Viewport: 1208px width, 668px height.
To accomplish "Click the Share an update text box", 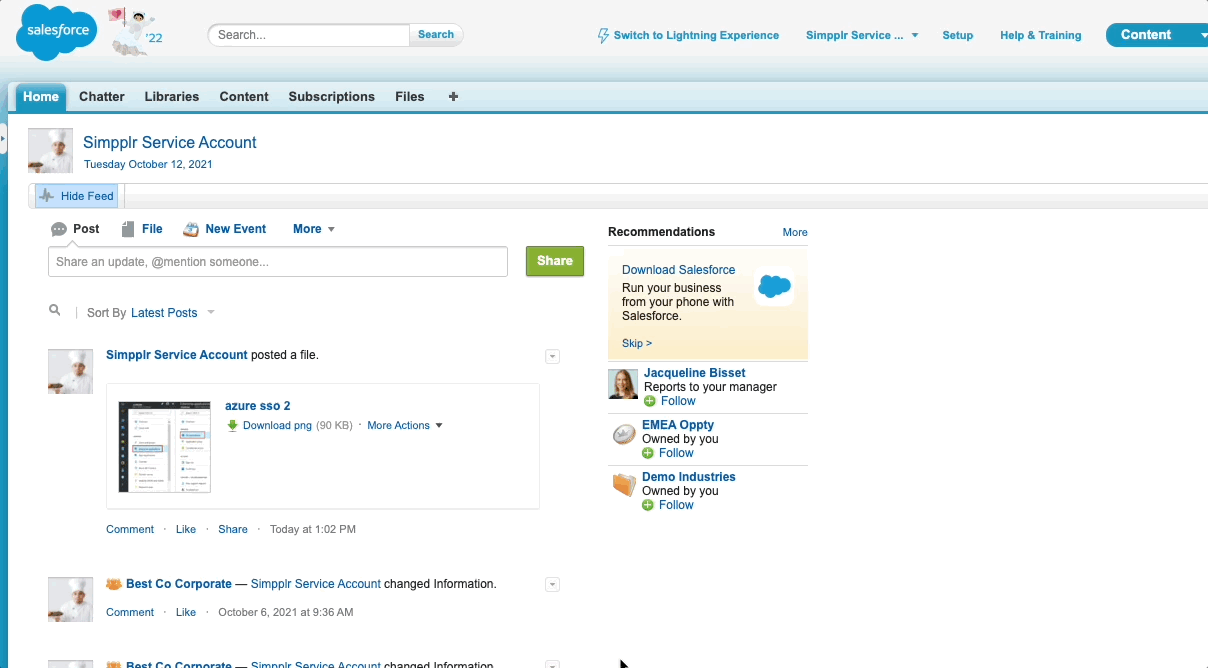I will [278, 262].
